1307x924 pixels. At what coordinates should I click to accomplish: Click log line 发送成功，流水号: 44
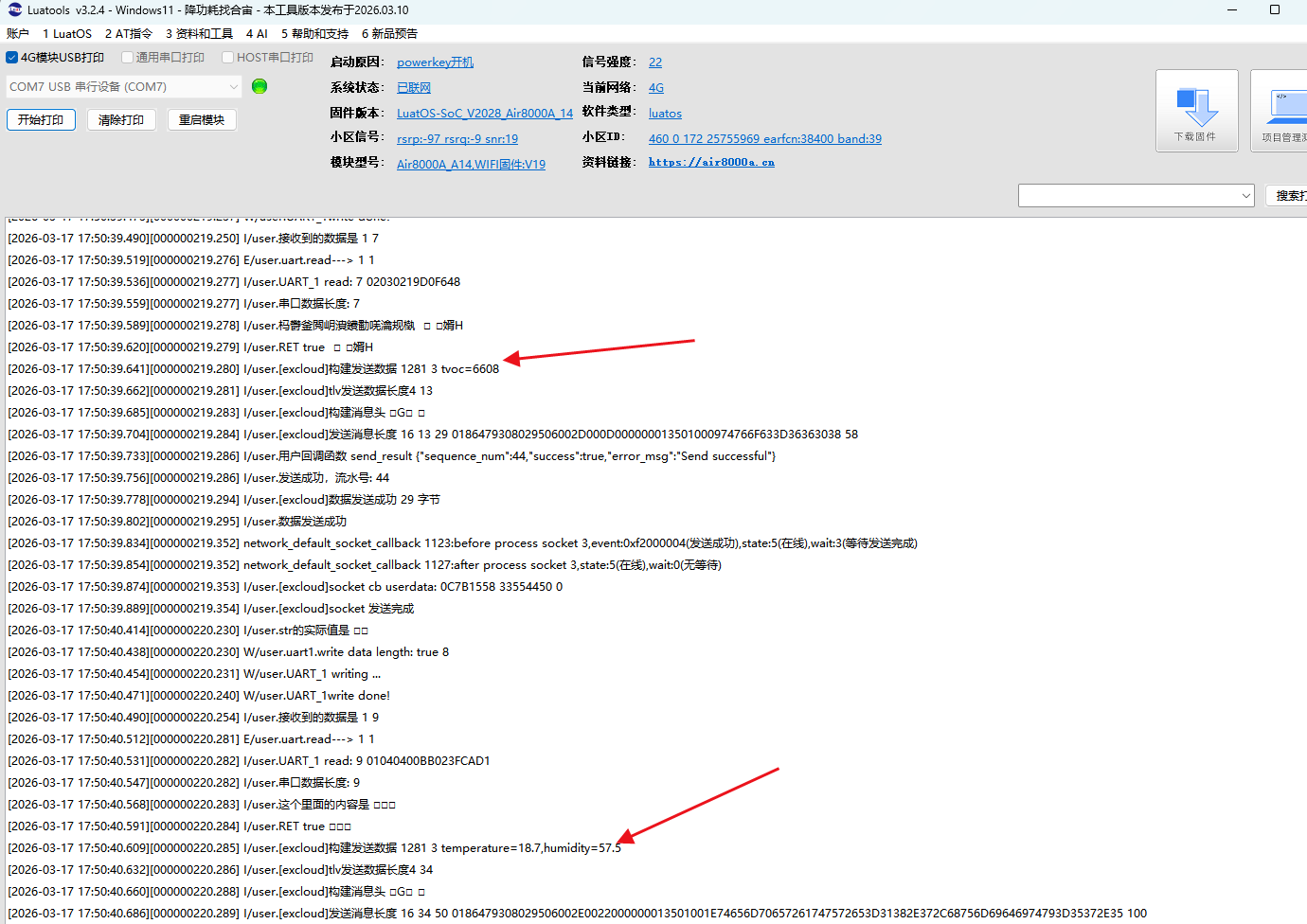(199, 478)
